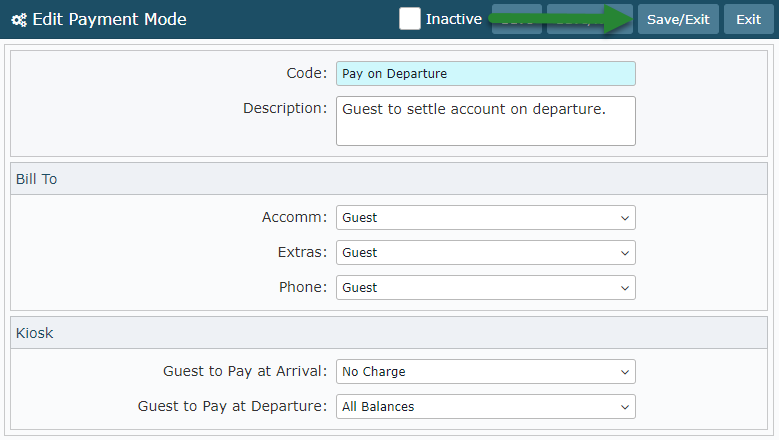Focus the Code input field
This screenshot has height=440, width=779.
pyautogui.click(x=485, y=74)
